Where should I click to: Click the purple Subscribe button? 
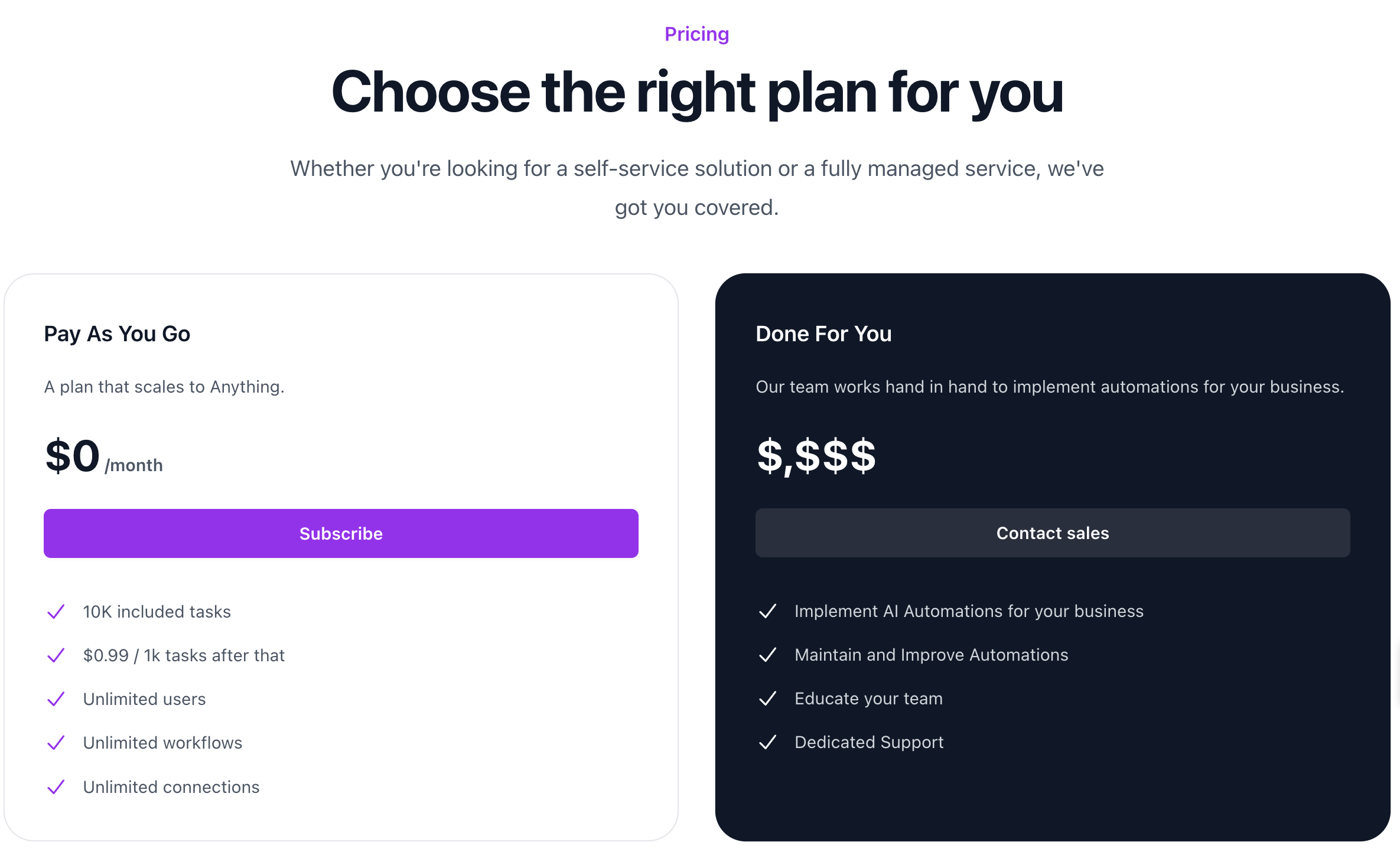341,533
